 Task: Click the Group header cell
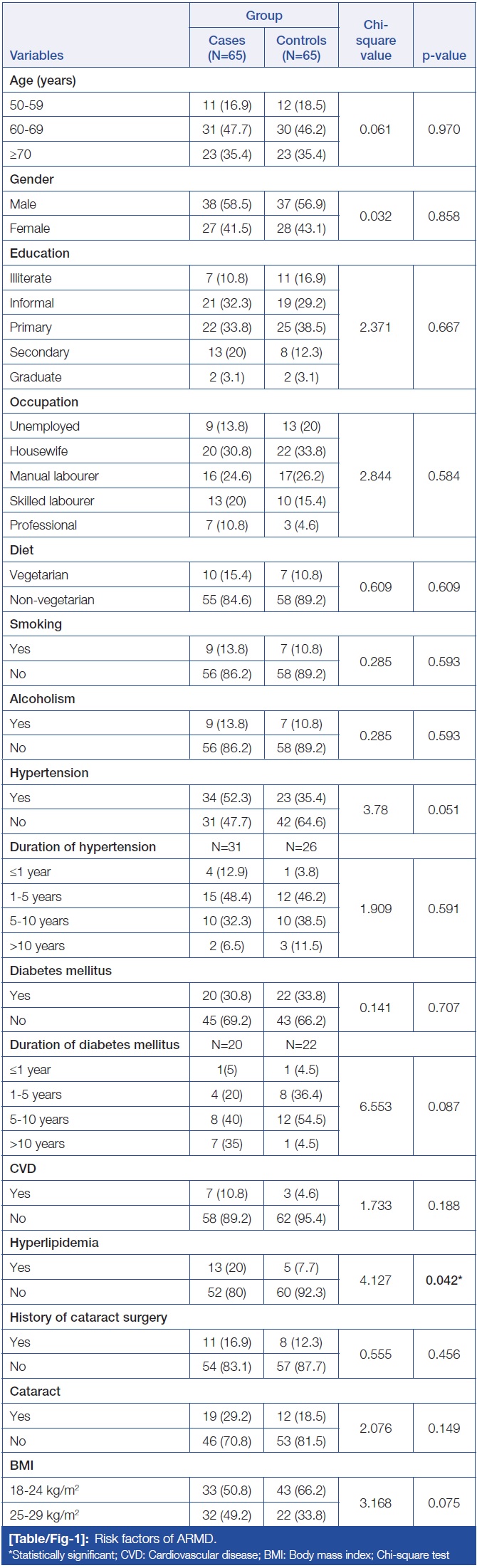pyautogui.click(x=264, y=16)
